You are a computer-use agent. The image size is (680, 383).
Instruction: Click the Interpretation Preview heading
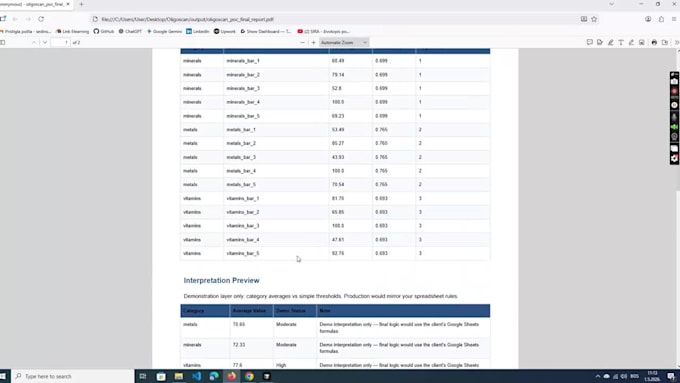[x=221, y=280]
